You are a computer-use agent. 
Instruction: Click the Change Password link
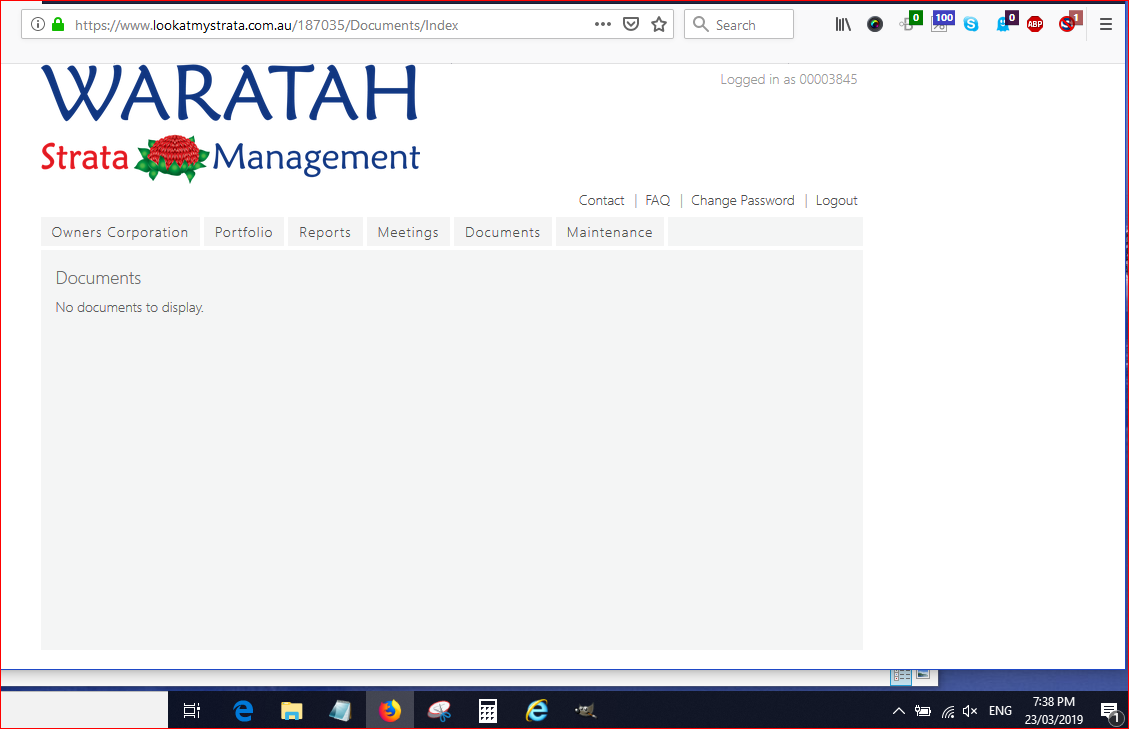[742, 200]
